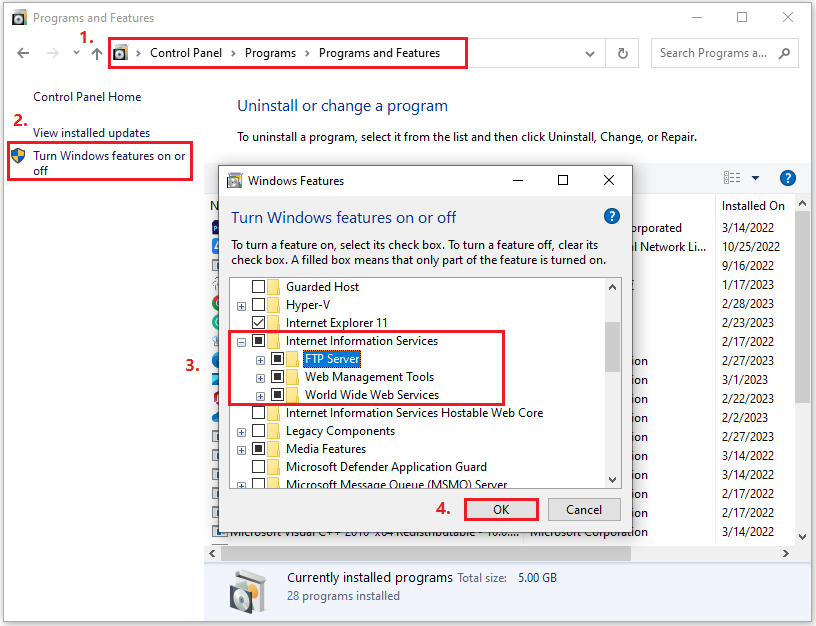Click the search magnifier icon

click(x=784, y=53)
